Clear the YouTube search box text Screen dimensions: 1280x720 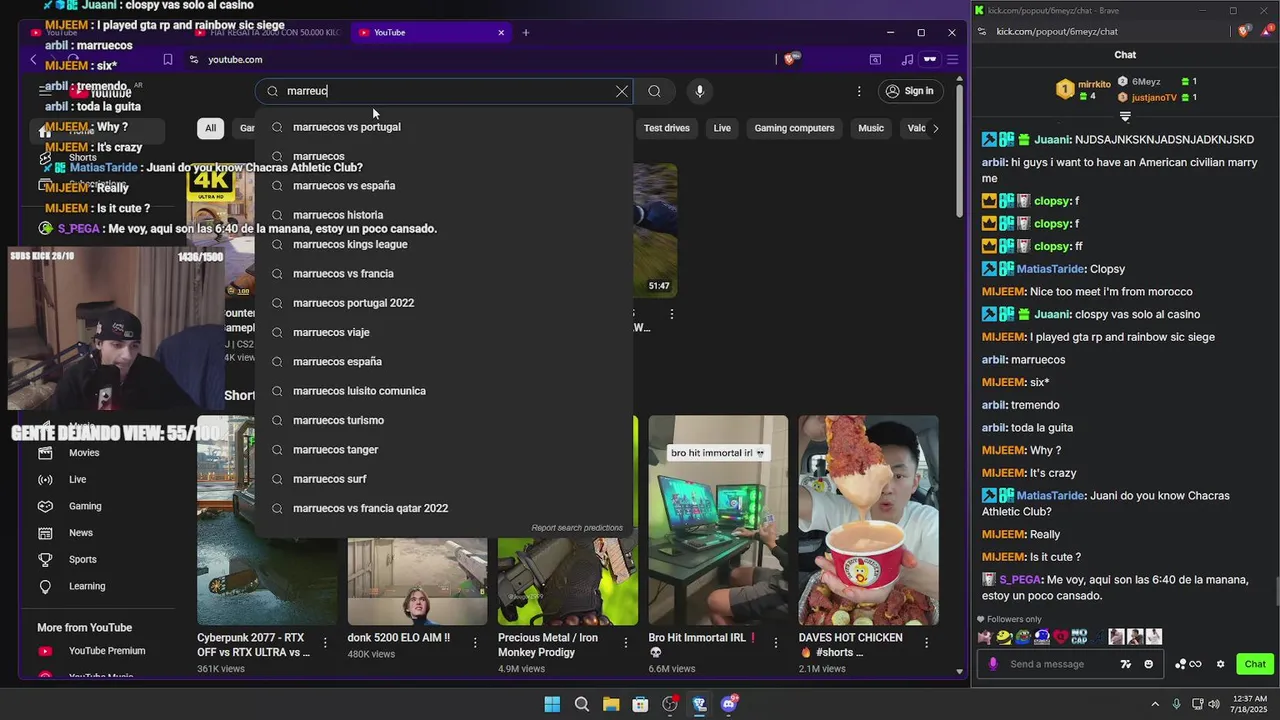pos(622,91)
